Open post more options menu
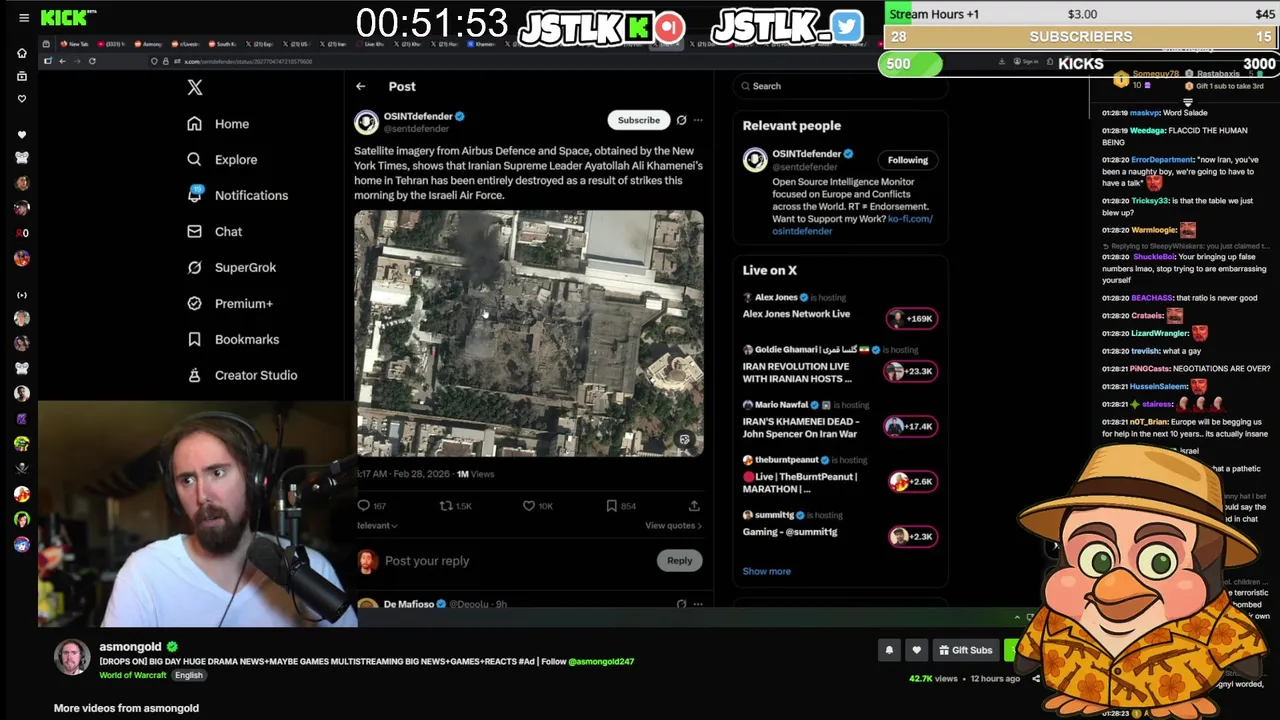 (x=698, y=120)
